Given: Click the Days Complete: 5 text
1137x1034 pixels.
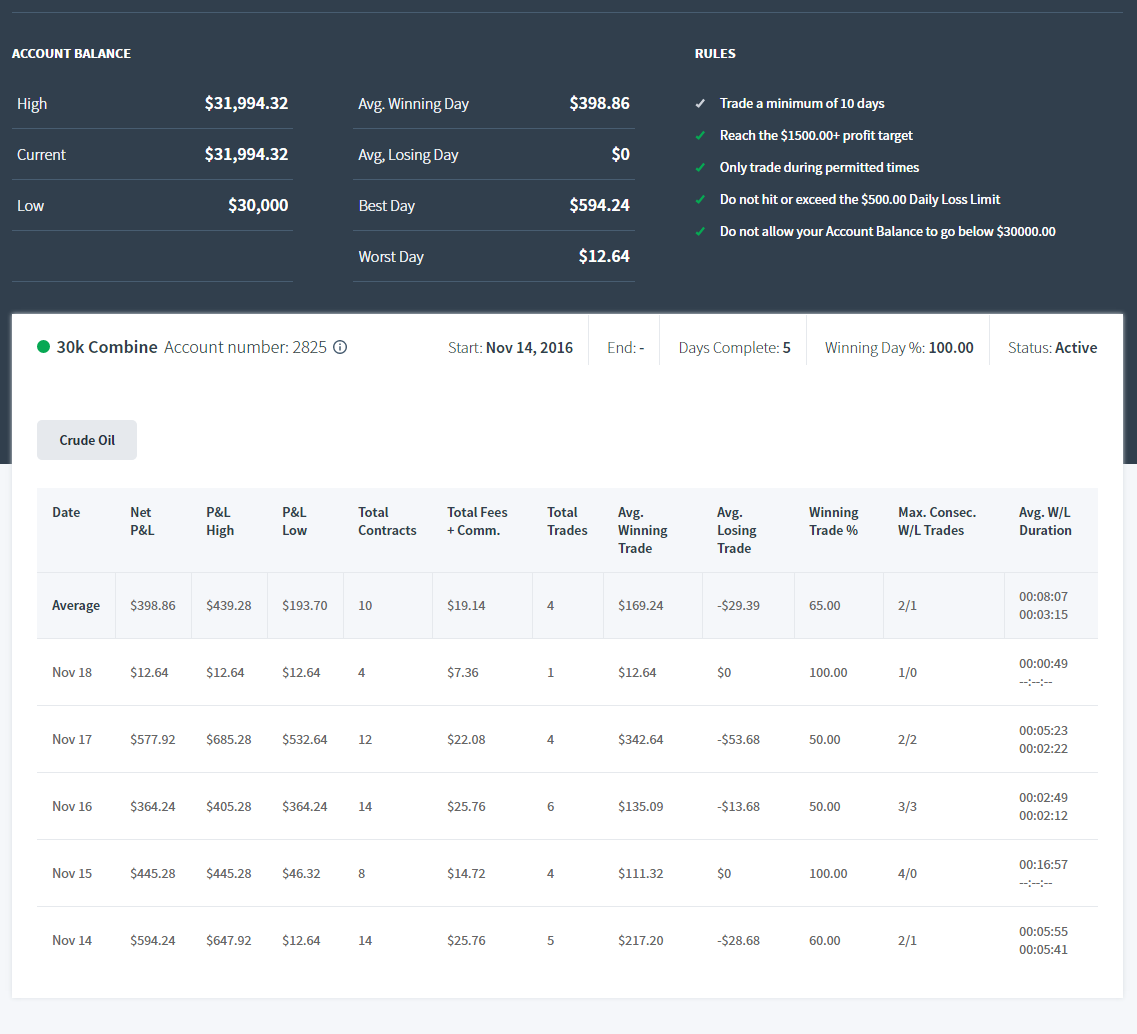Looking at the screenshot, I should 735,348.
